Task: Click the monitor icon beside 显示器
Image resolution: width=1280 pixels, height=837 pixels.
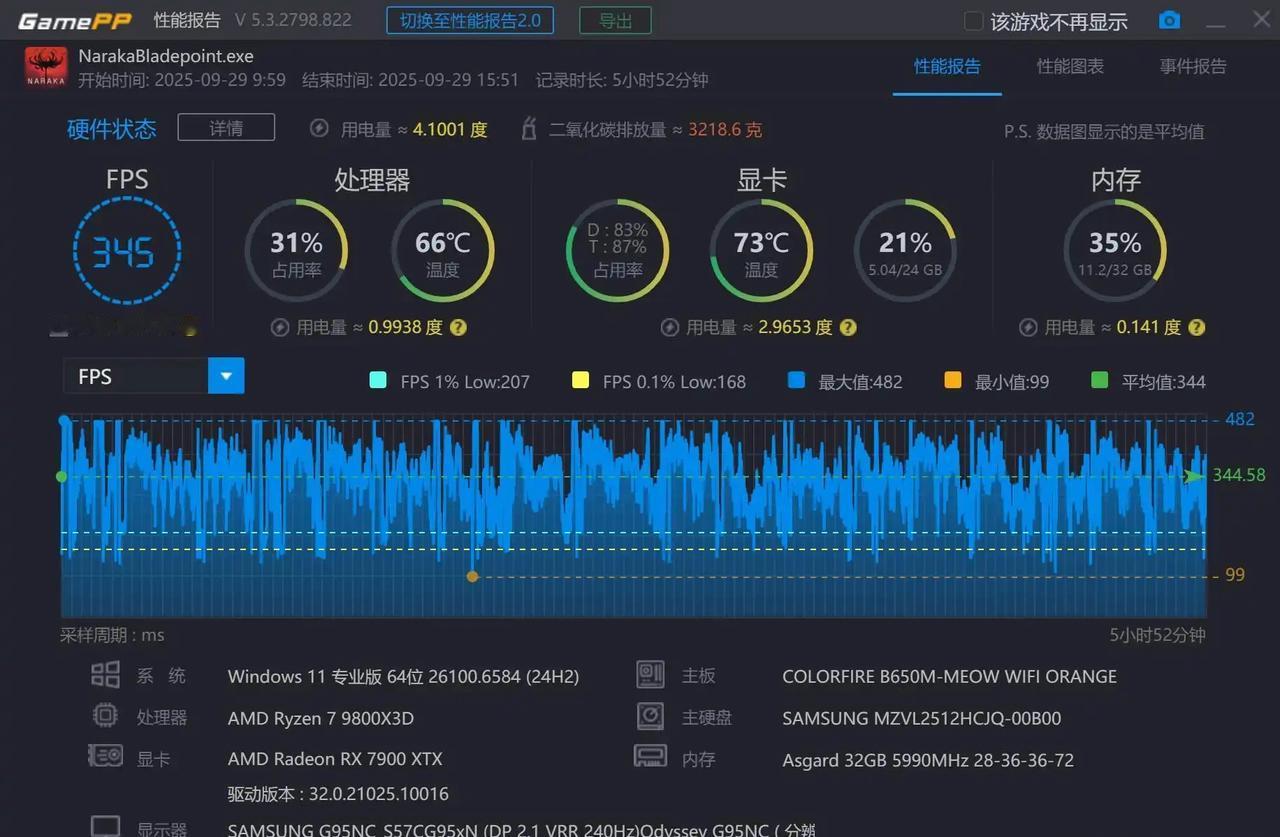Action: tap(105, 827)
